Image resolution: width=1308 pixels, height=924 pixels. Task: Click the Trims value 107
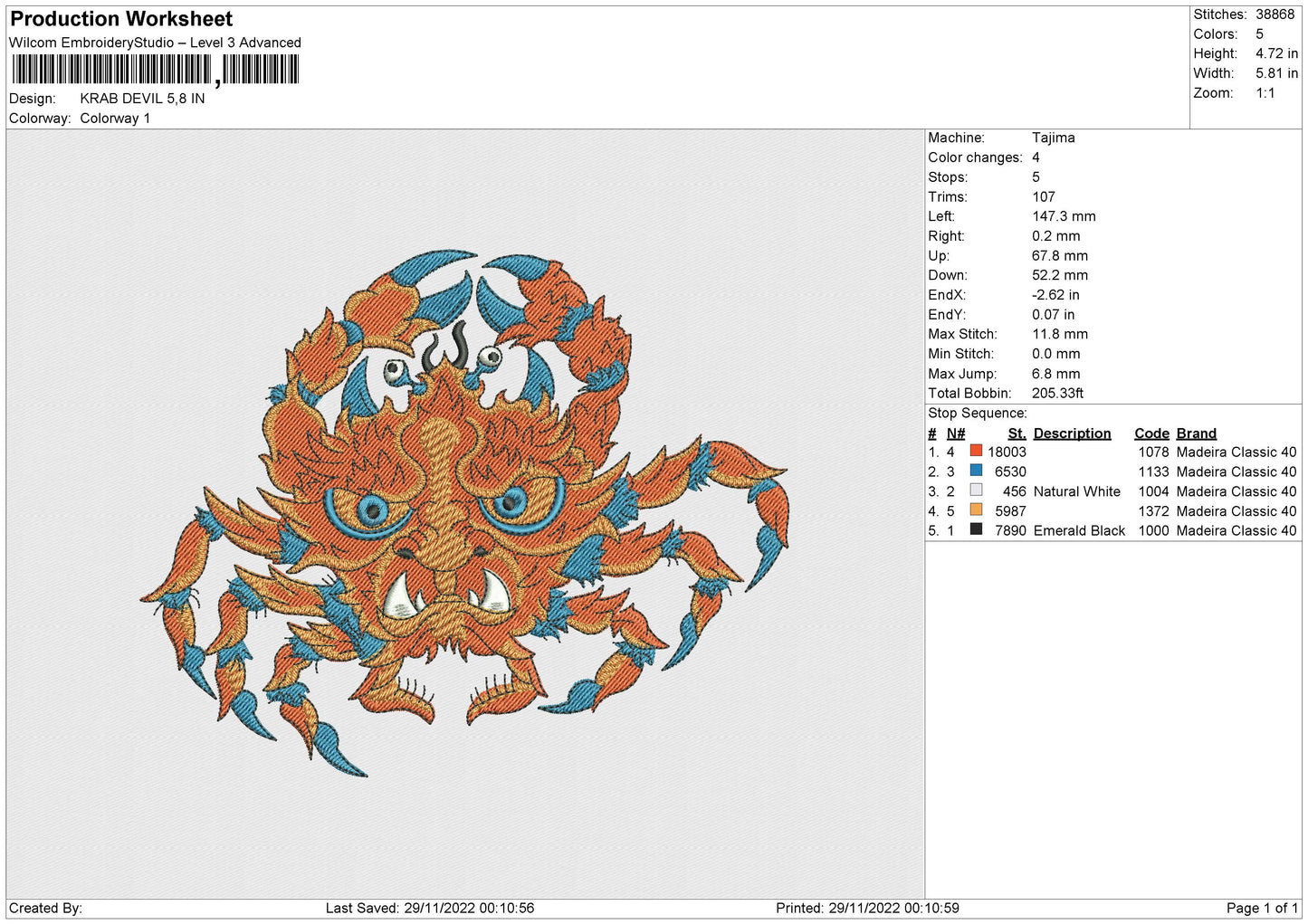[x=1044, y=197]
